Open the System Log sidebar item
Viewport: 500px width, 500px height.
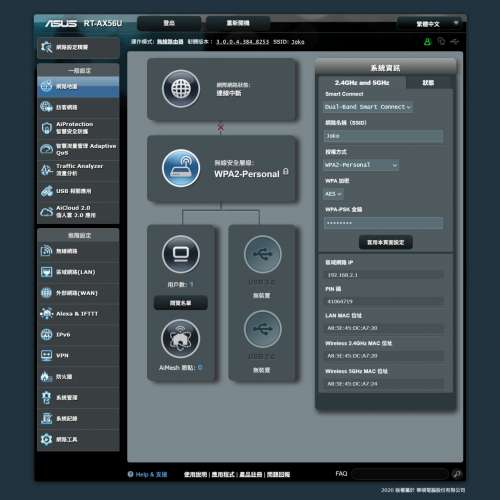pos(78,419)
